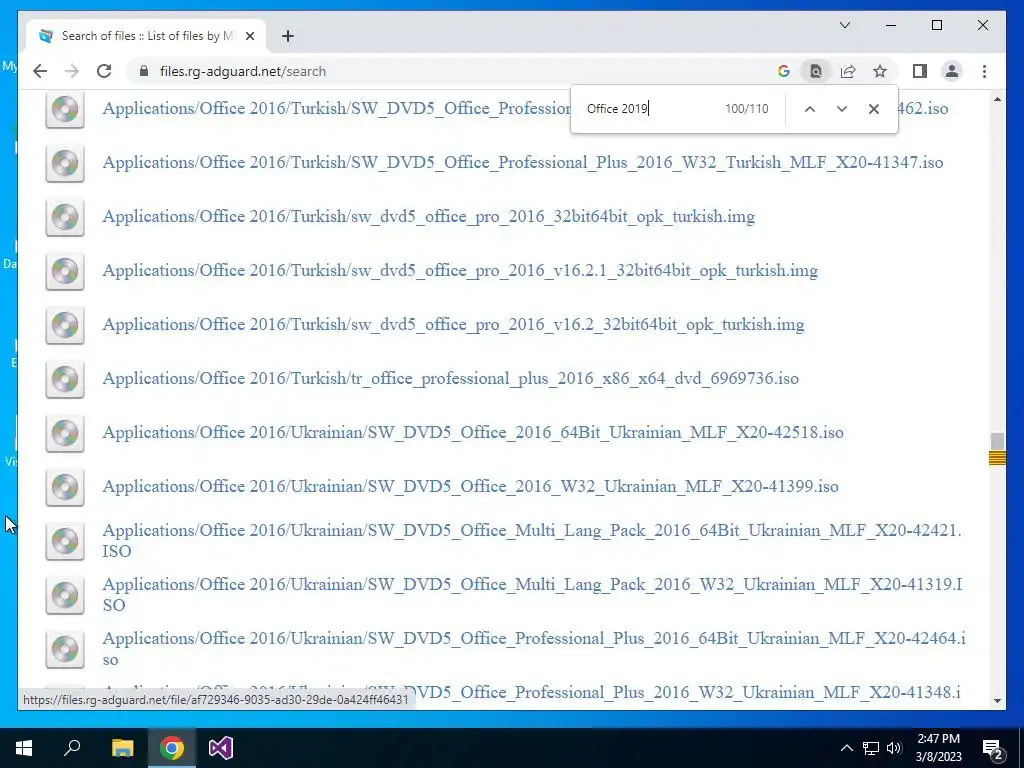Screen dimensions: 1024x768
Task: Click the disc icon beside tr_office_professional_plus_2016 iso
Action: click(65, 379)
